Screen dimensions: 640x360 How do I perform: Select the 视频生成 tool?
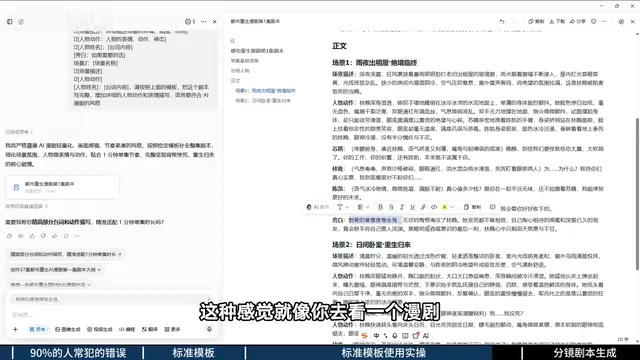click(x=100, y=329)
